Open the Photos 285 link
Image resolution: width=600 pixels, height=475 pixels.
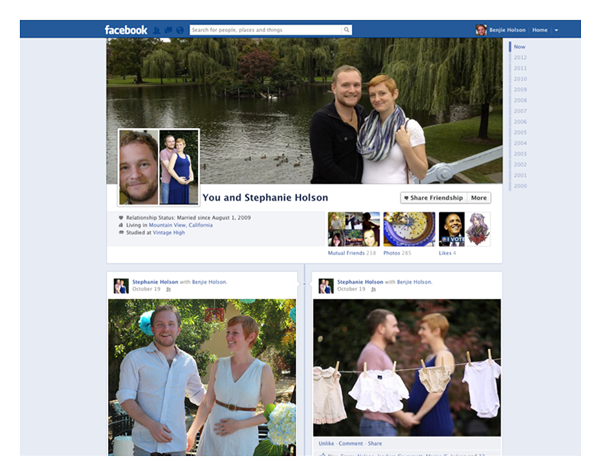[x=397, y=253]
